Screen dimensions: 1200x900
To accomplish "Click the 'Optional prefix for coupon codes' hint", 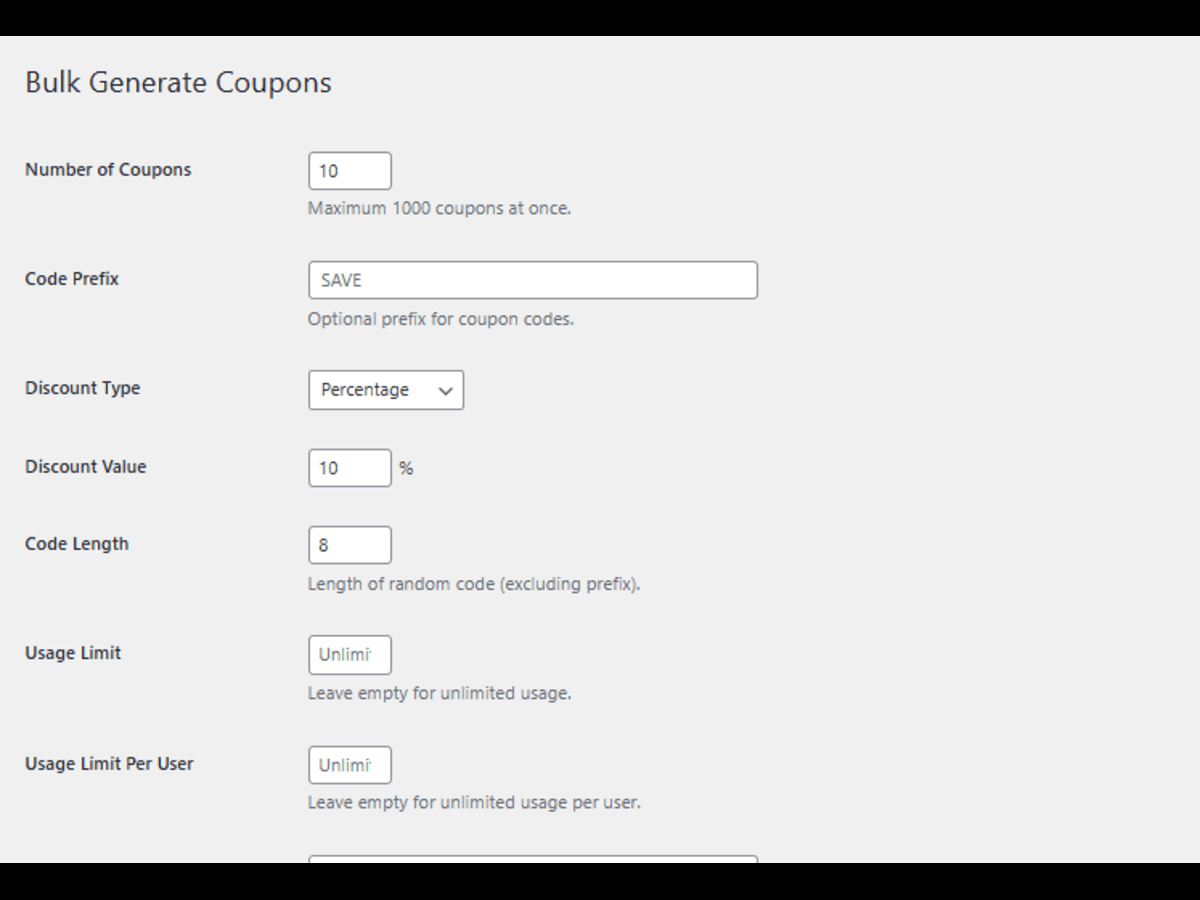I will pyautogui.click(x=441, y=320).
